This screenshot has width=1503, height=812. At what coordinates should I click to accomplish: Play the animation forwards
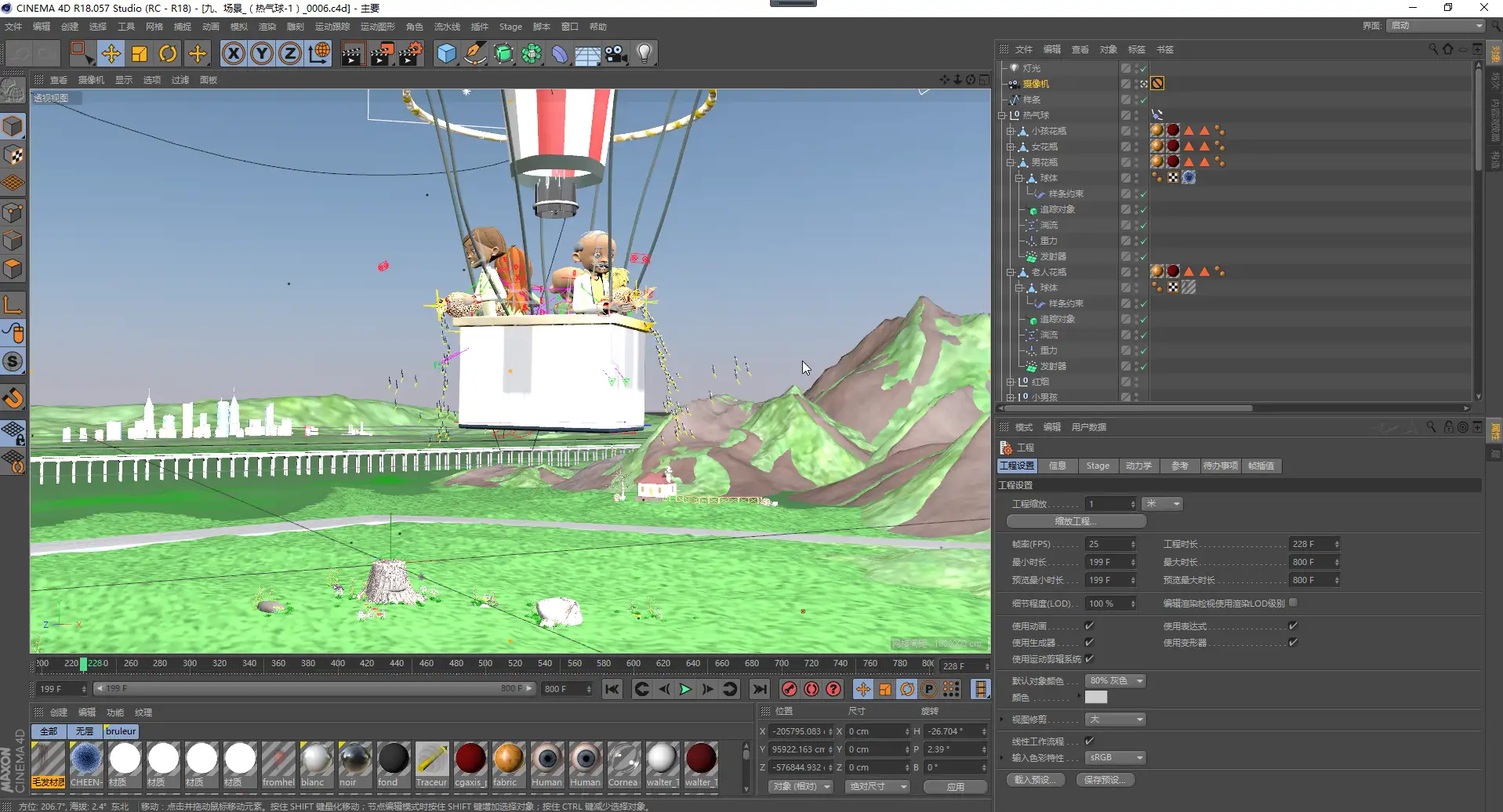click(685, 689)
